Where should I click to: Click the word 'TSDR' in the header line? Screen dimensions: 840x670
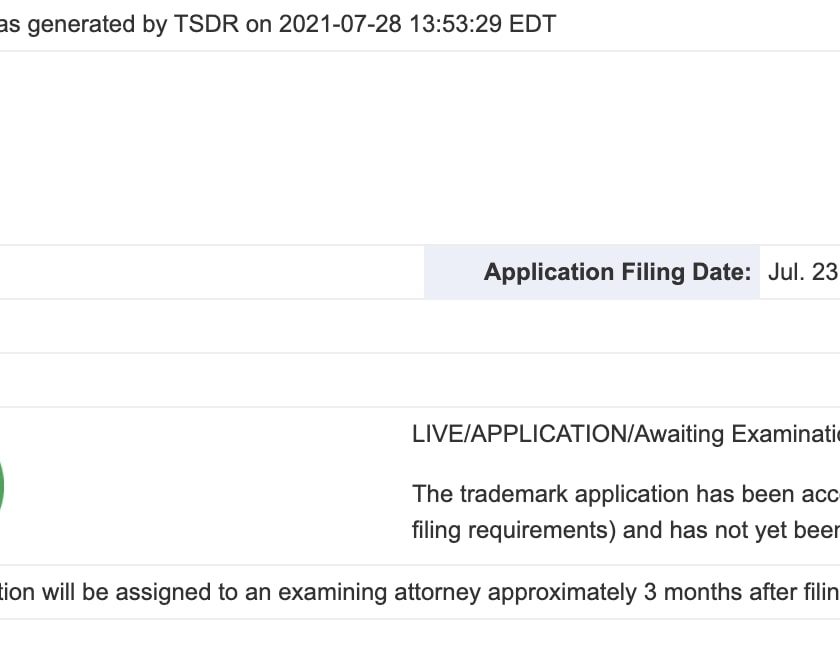tap(206, 24)
